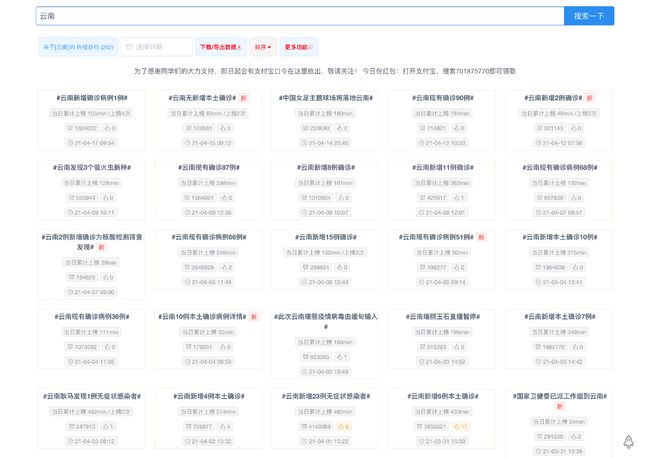Click the like icon on #中国女足主题球场将落地云南# card

[x=340, y=128]
